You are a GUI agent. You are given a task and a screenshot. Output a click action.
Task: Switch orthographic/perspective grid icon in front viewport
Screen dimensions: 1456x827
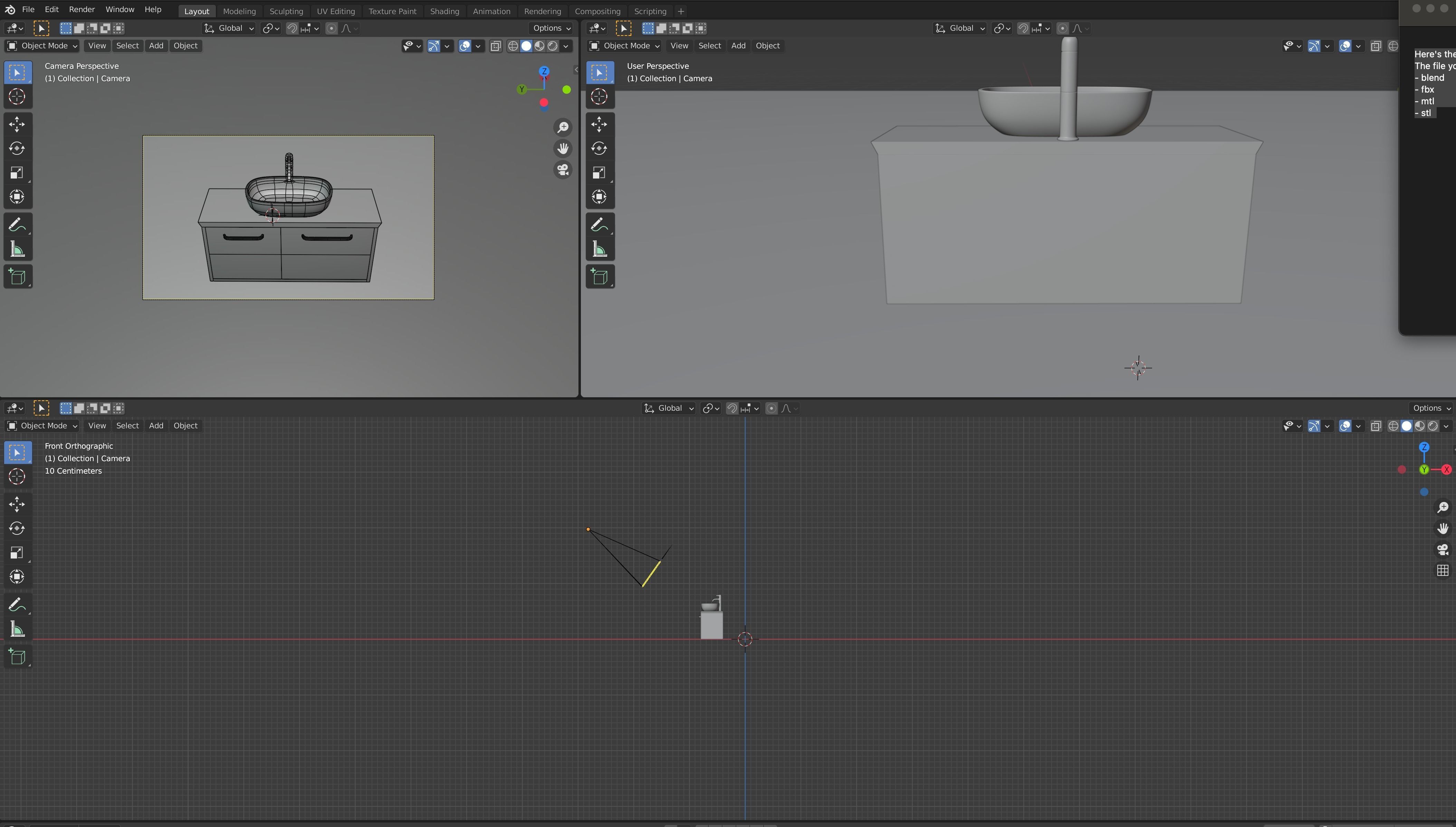coord(1443,571)
